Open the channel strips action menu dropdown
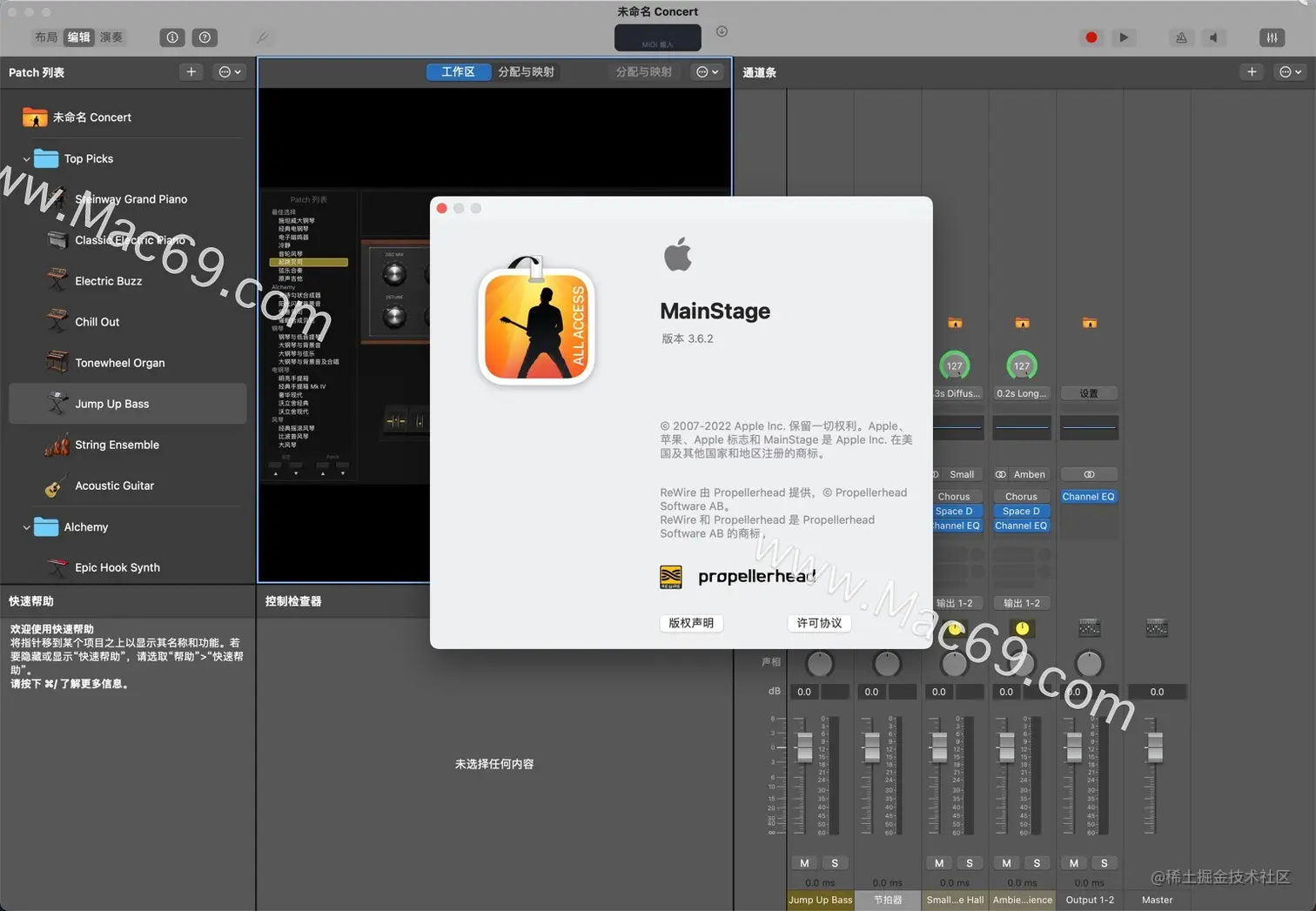 1290,72
